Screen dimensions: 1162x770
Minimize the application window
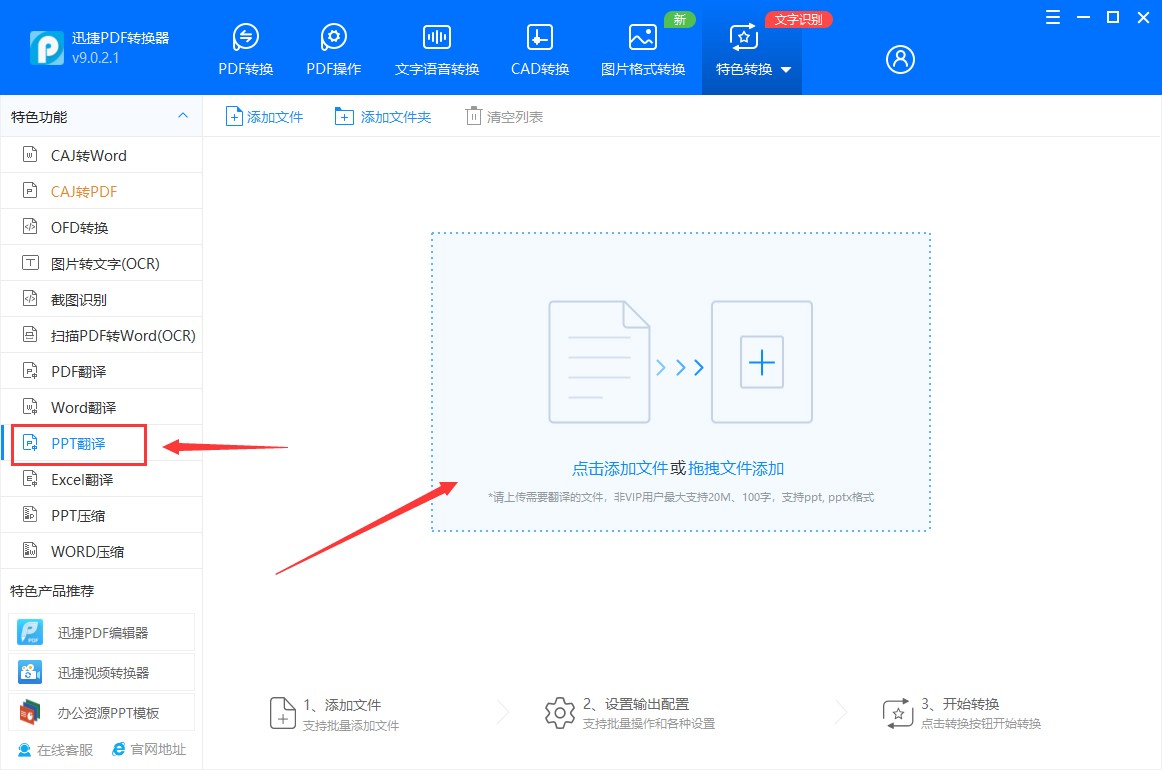coord(1083,18)
